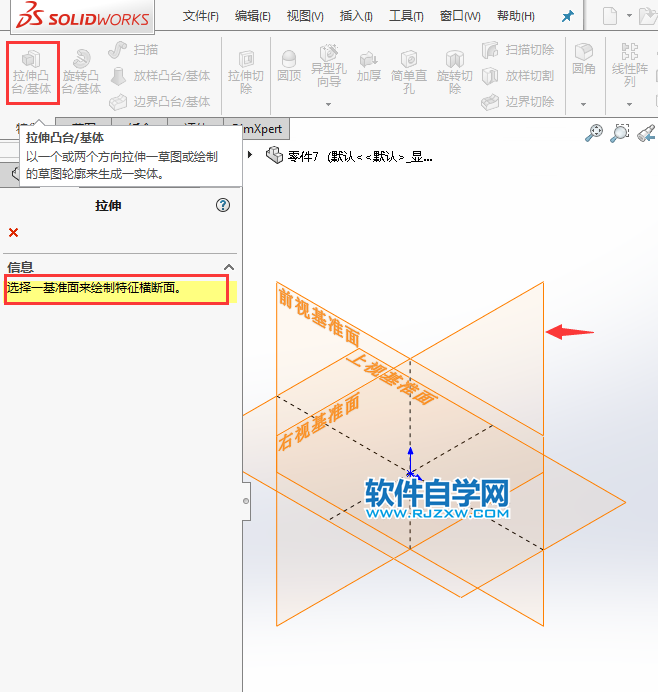
Task: Open the 窗口(W) menu
Action: point(460,16)
